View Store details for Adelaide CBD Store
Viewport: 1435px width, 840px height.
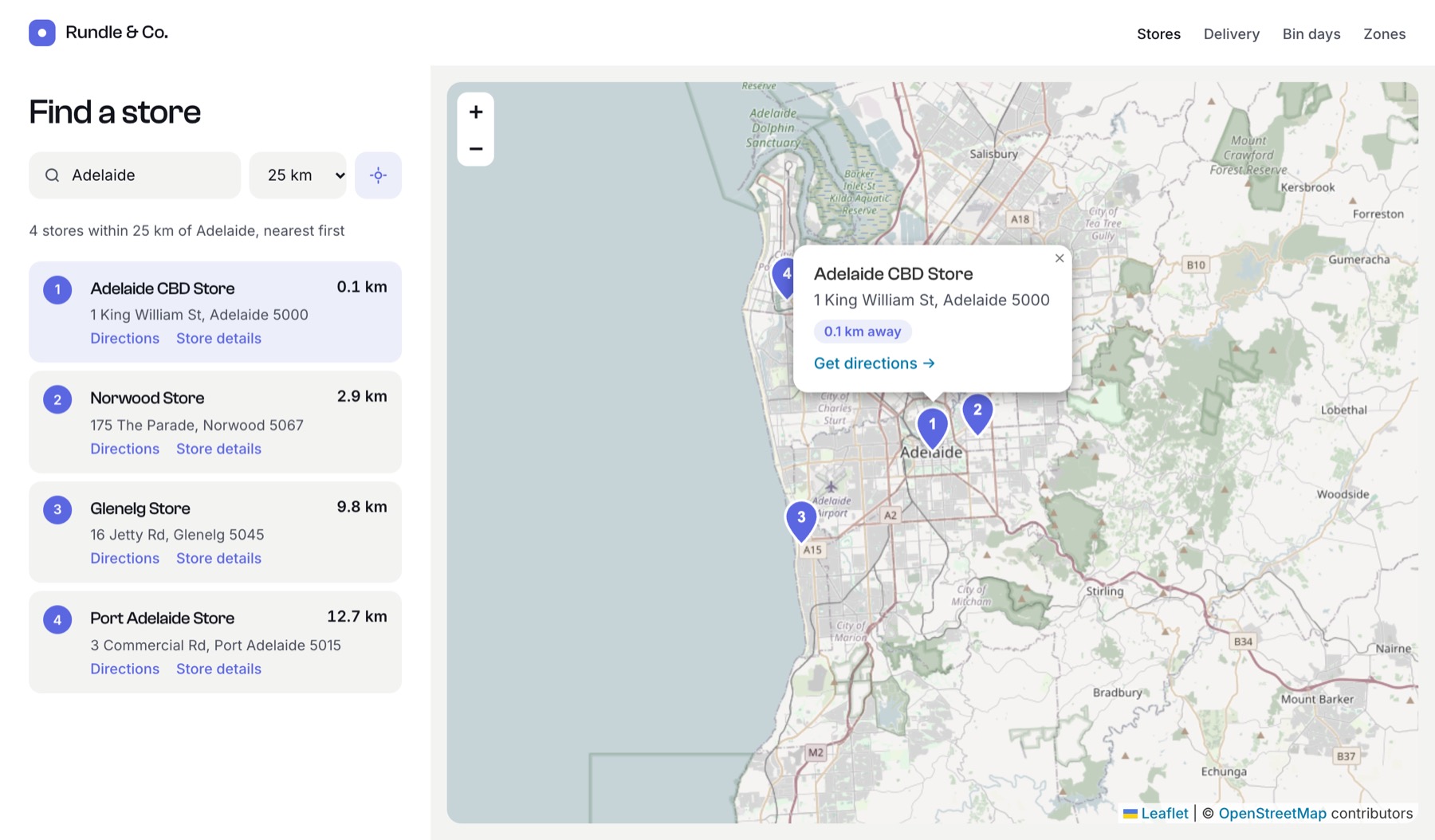[218, 338]
